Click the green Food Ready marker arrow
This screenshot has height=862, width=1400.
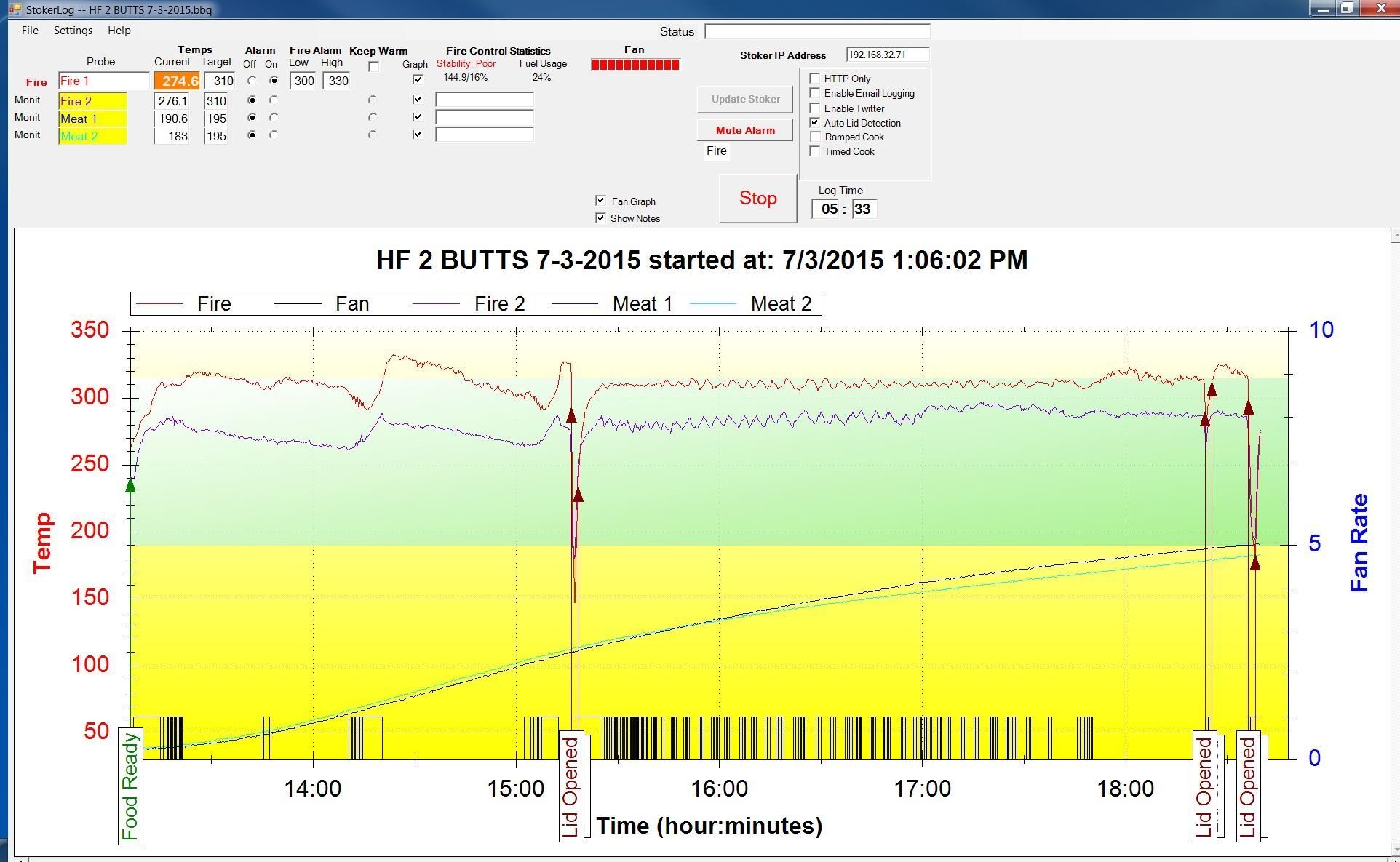(x=131, y=485)
